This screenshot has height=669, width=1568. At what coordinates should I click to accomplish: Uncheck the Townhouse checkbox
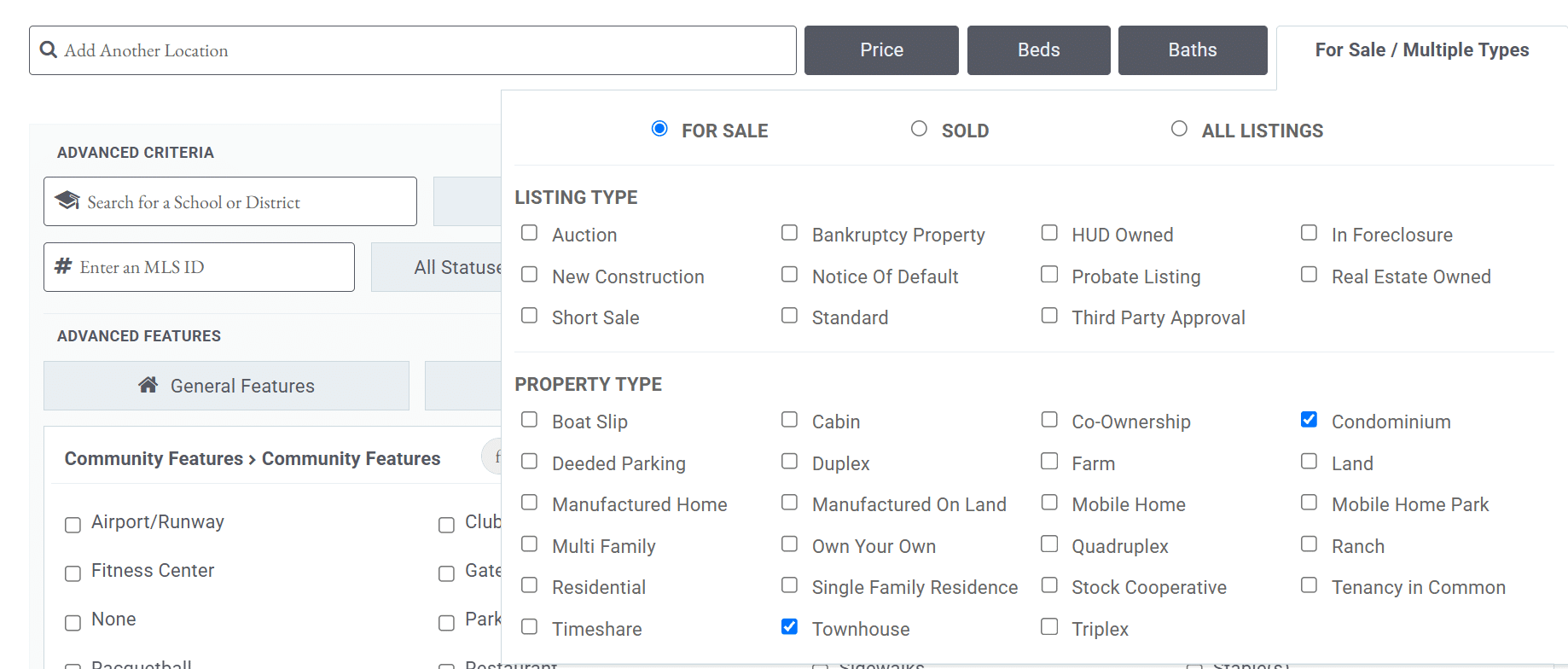[789, 627]
